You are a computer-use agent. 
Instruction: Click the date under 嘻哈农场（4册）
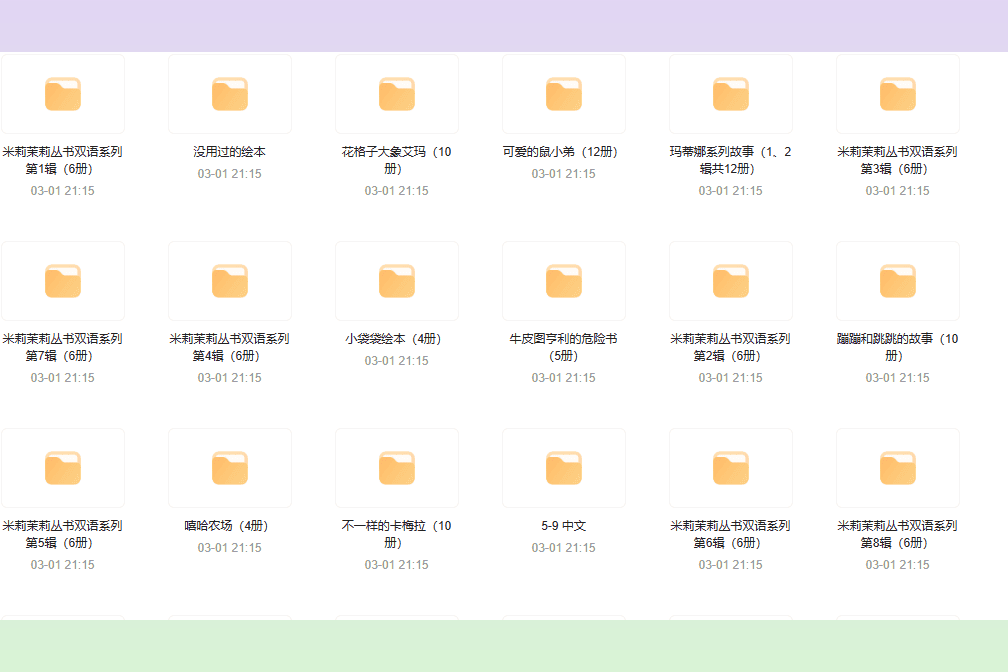230,548
